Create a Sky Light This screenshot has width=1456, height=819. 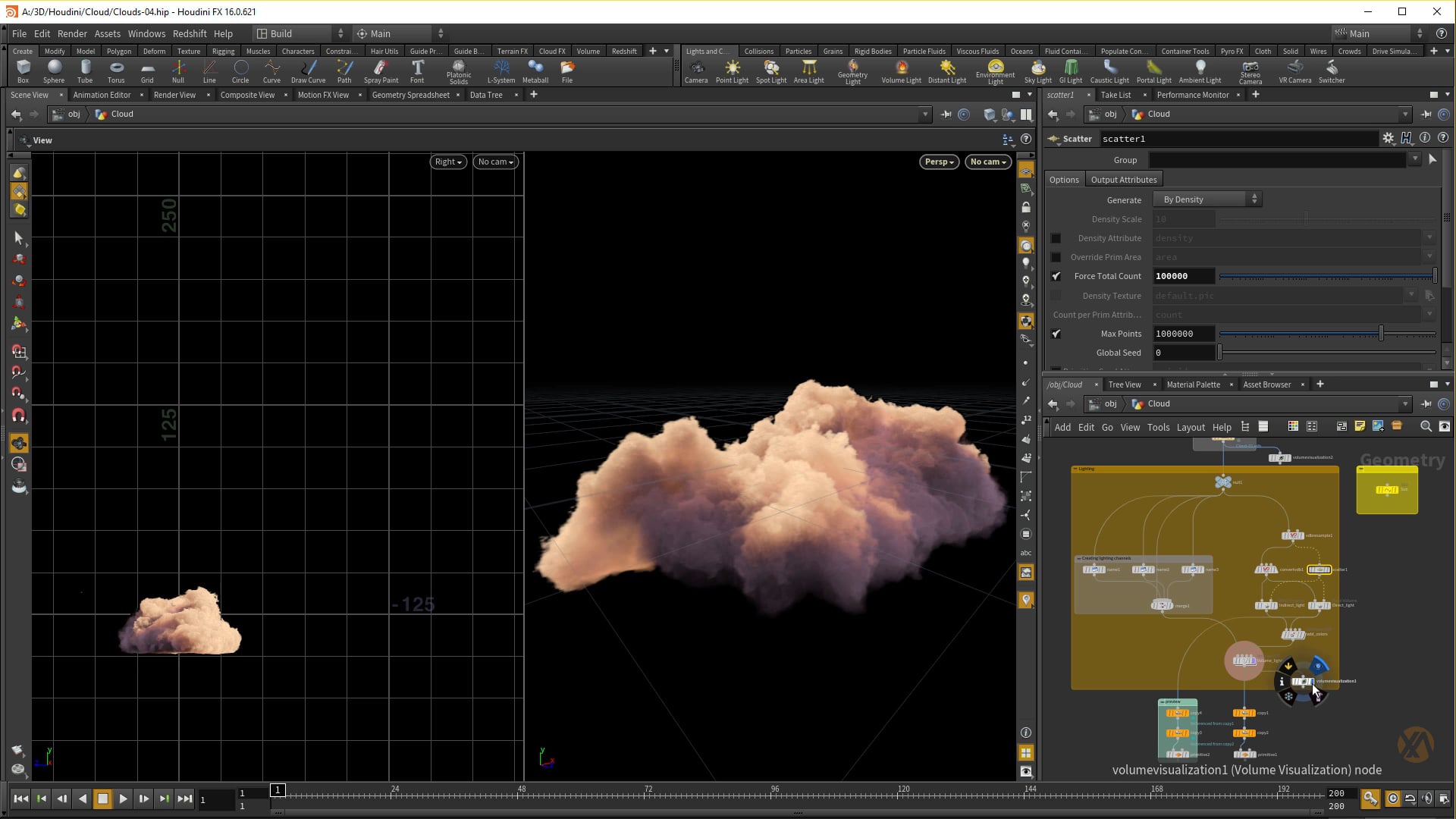pyautogui.click(x=1037, y=71)
